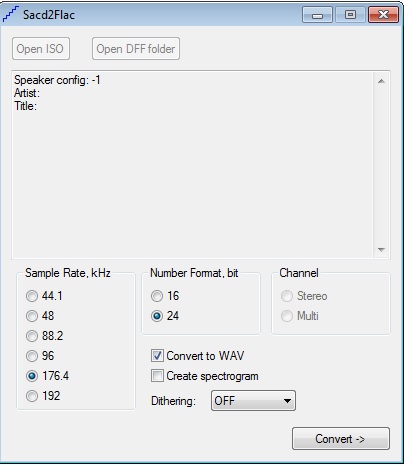Click the Open ISO button
This screenshot has width=404, height=465.
click(41, 49)
